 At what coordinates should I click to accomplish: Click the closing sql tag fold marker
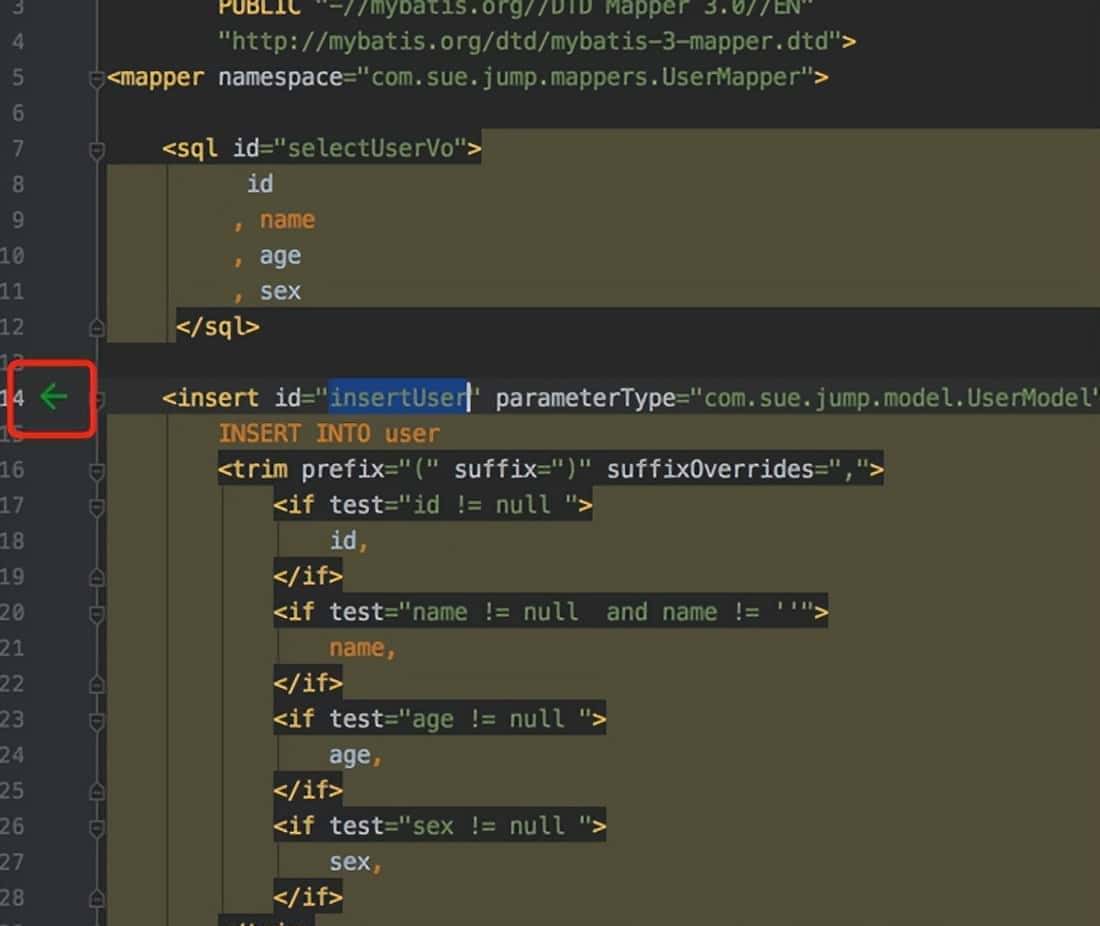coord(96,327)
